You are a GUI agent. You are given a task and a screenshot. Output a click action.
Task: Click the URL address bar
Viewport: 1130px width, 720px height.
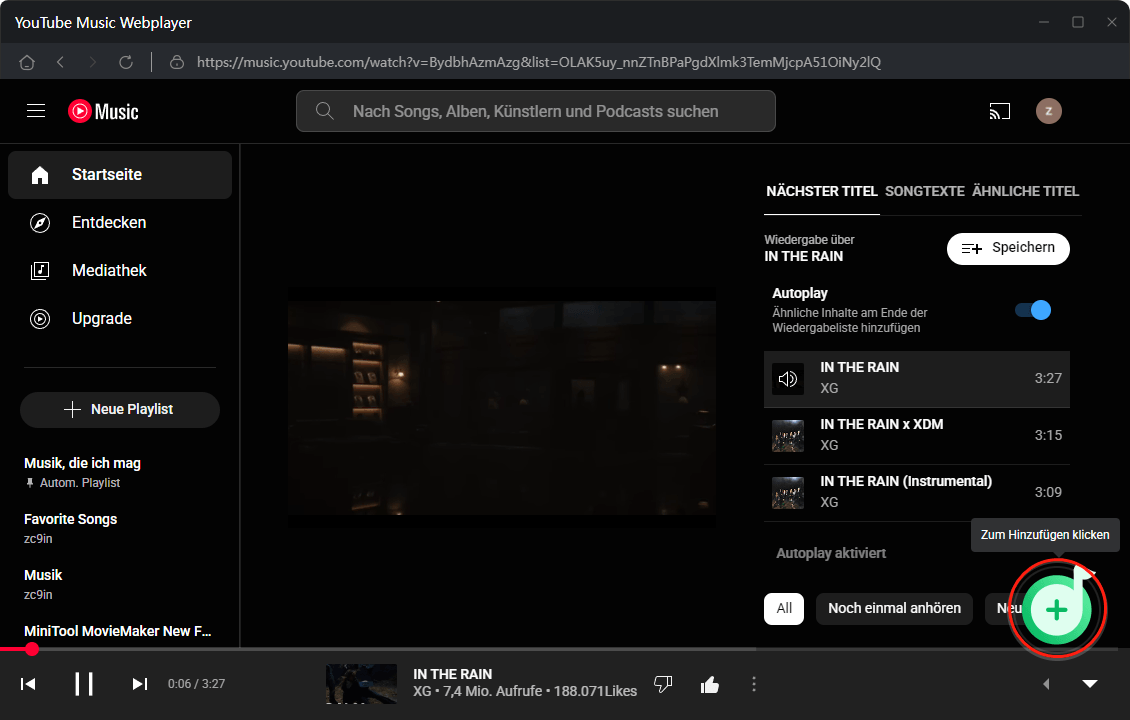(538, 63)
